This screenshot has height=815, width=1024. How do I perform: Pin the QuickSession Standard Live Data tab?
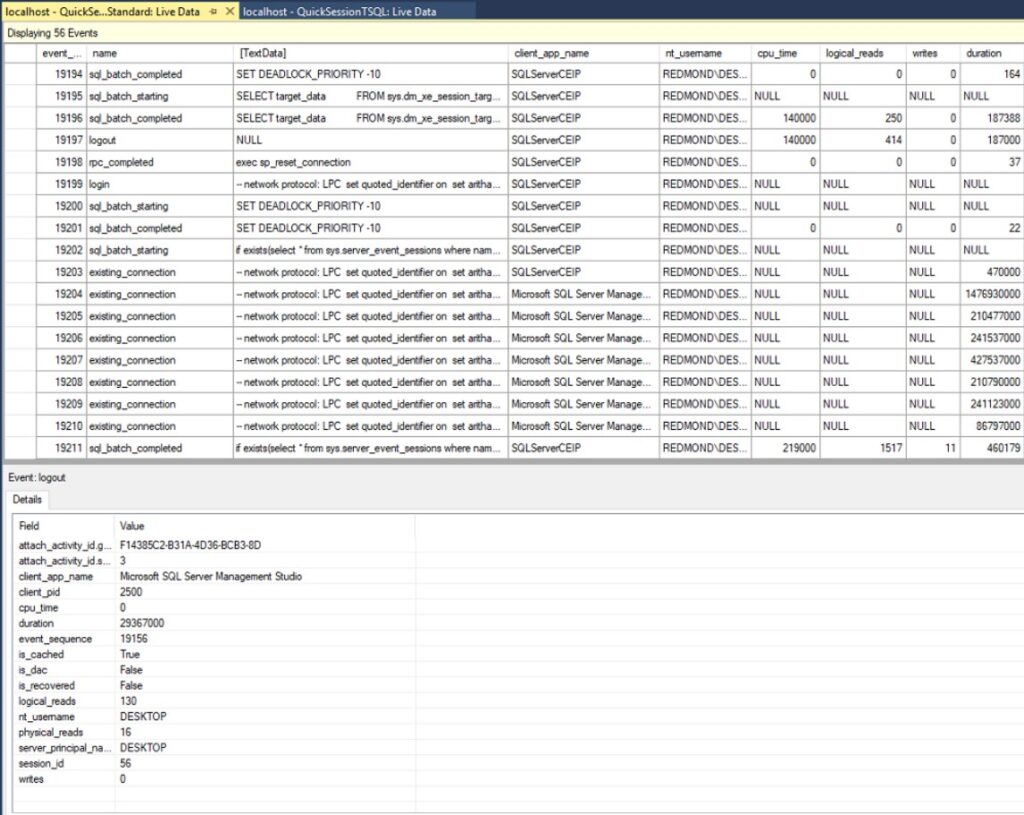coord(213,11)
